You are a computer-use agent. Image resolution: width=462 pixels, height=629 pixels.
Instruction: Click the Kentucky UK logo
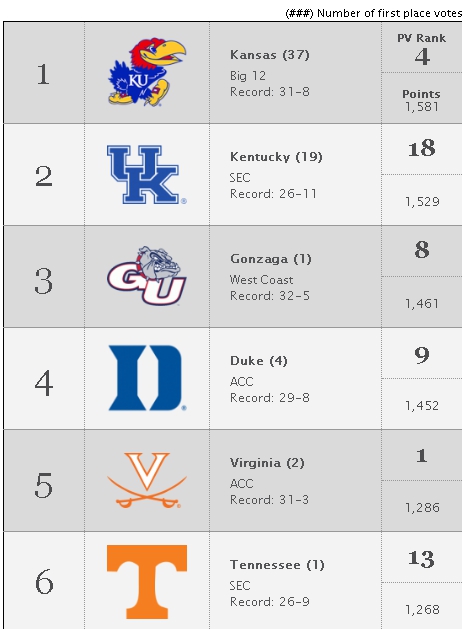coord(146,174)
